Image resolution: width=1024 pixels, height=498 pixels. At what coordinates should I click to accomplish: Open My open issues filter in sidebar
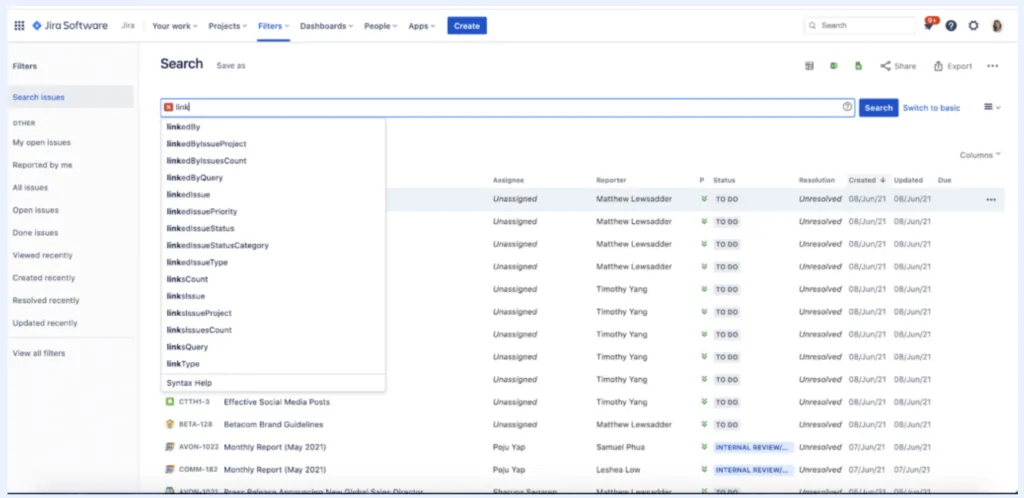click(41, 142)
